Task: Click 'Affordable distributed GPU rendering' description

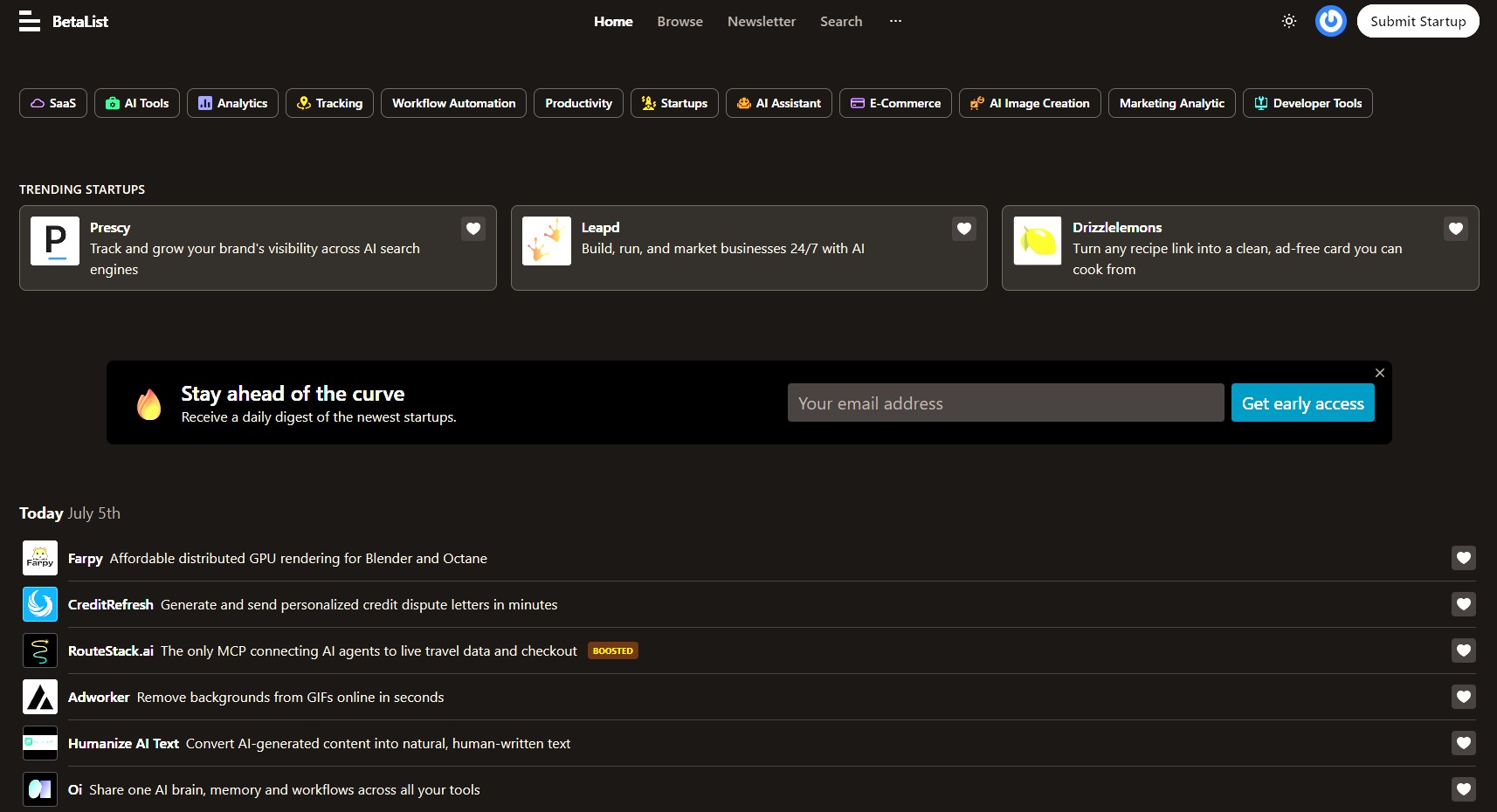Action: coord(298,559)
